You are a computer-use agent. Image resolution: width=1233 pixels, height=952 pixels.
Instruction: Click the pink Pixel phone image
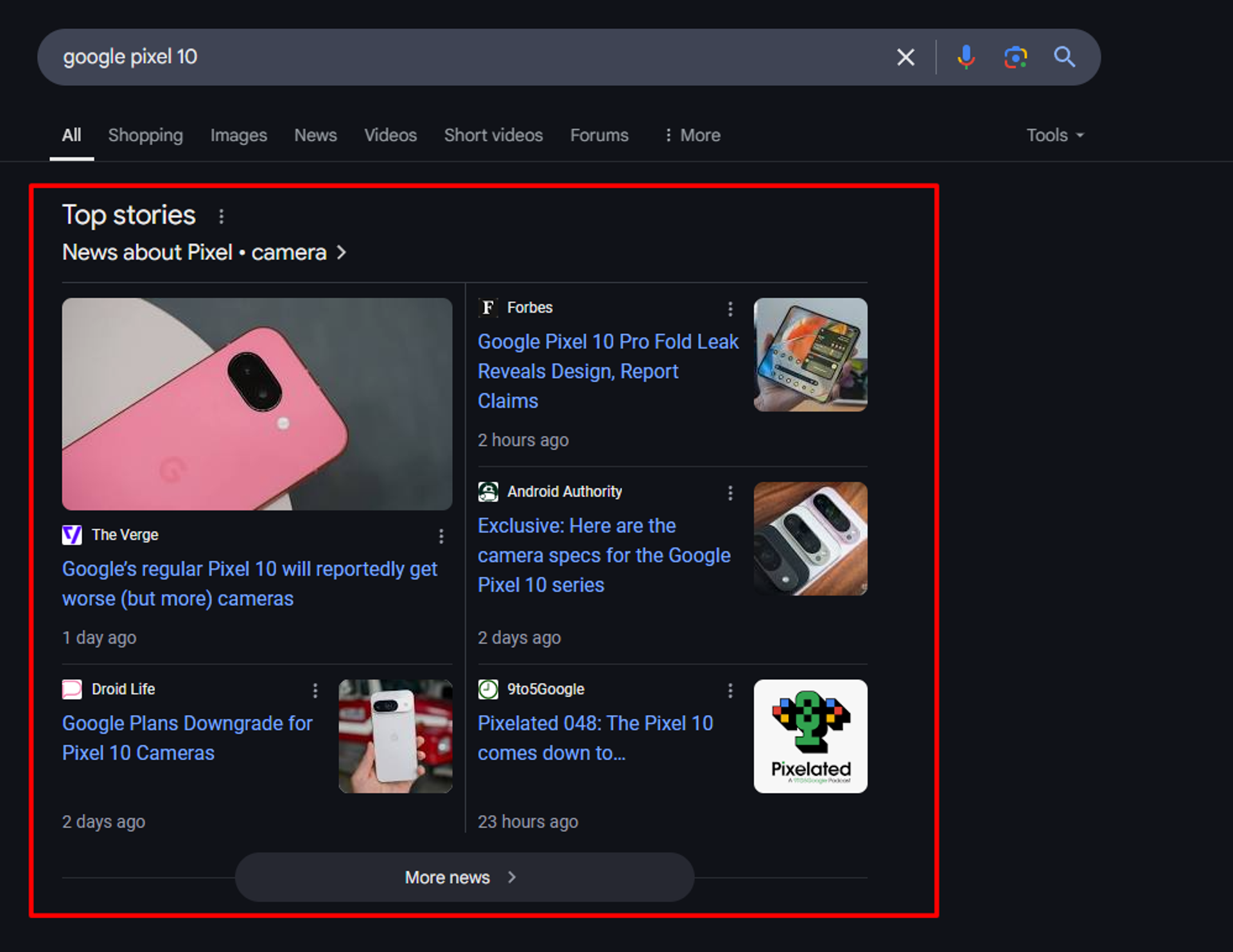[x=257, y=404]
